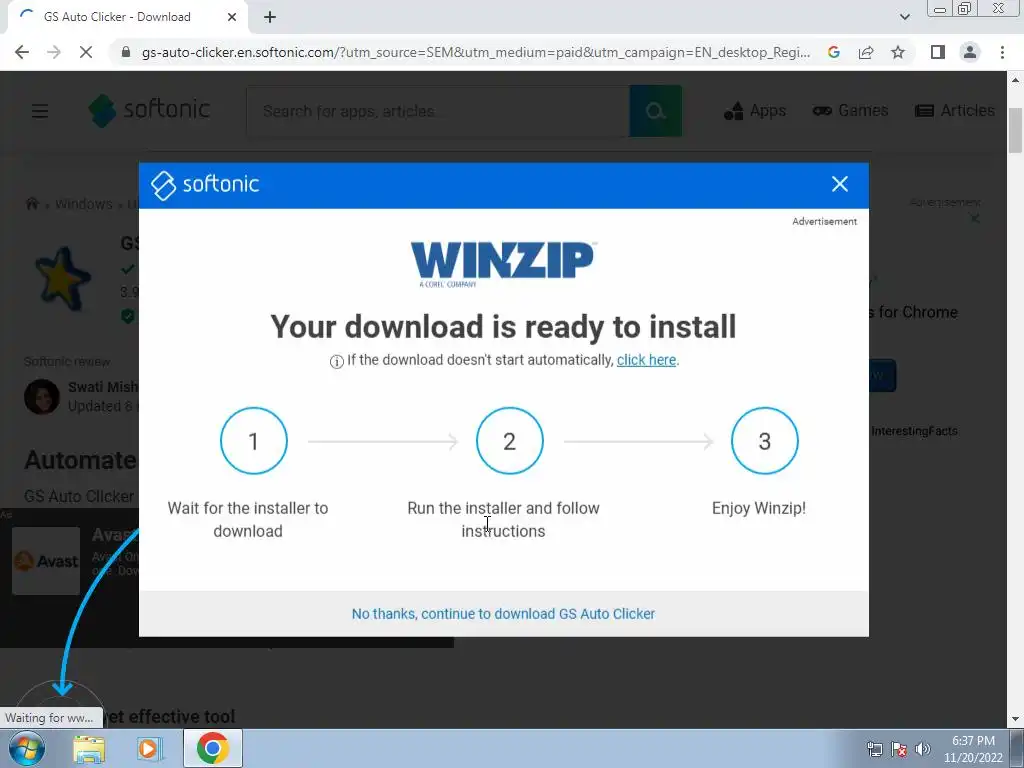Select the GS Auto Clicker - Download tab

127,18
